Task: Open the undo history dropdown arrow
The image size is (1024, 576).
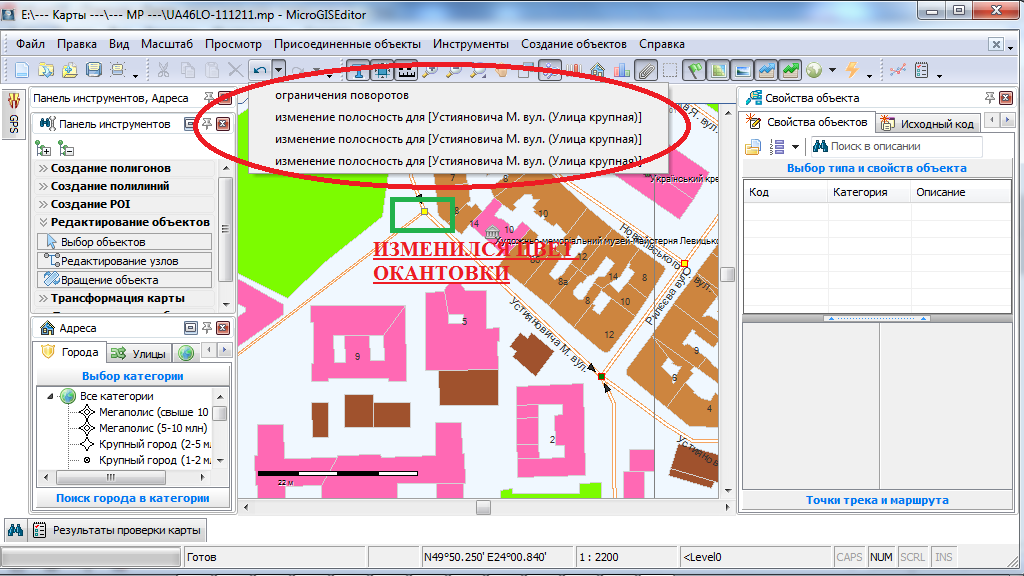Action: [x=279, y=70]
